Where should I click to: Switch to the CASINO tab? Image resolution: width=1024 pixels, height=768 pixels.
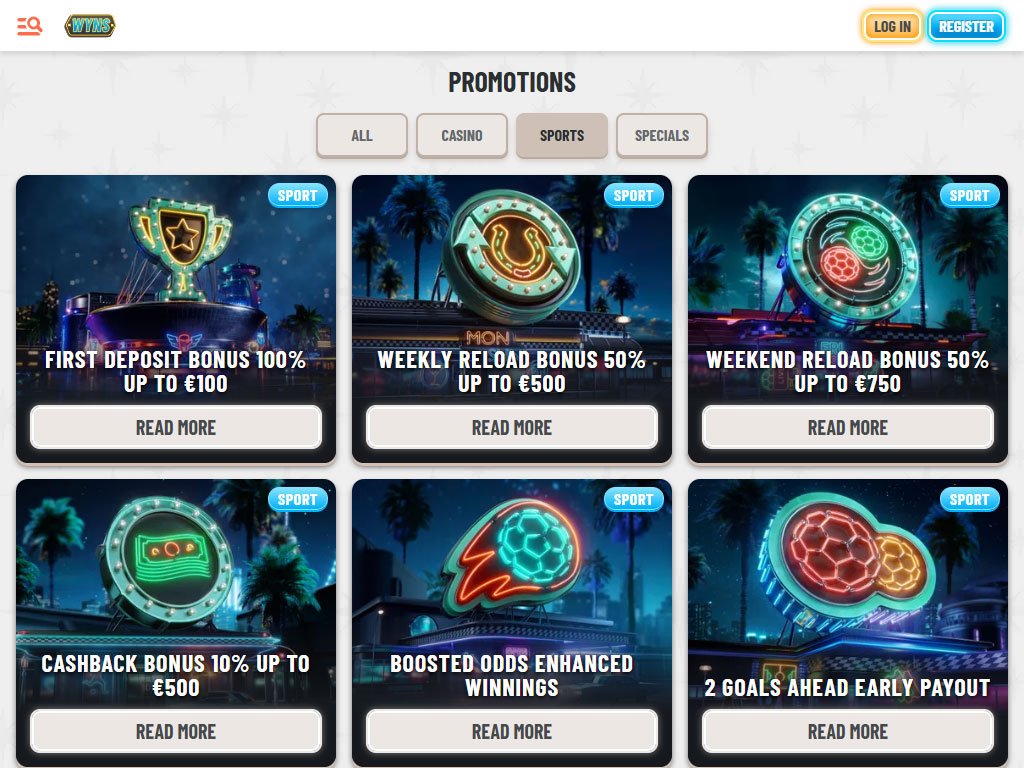(462, 136)
